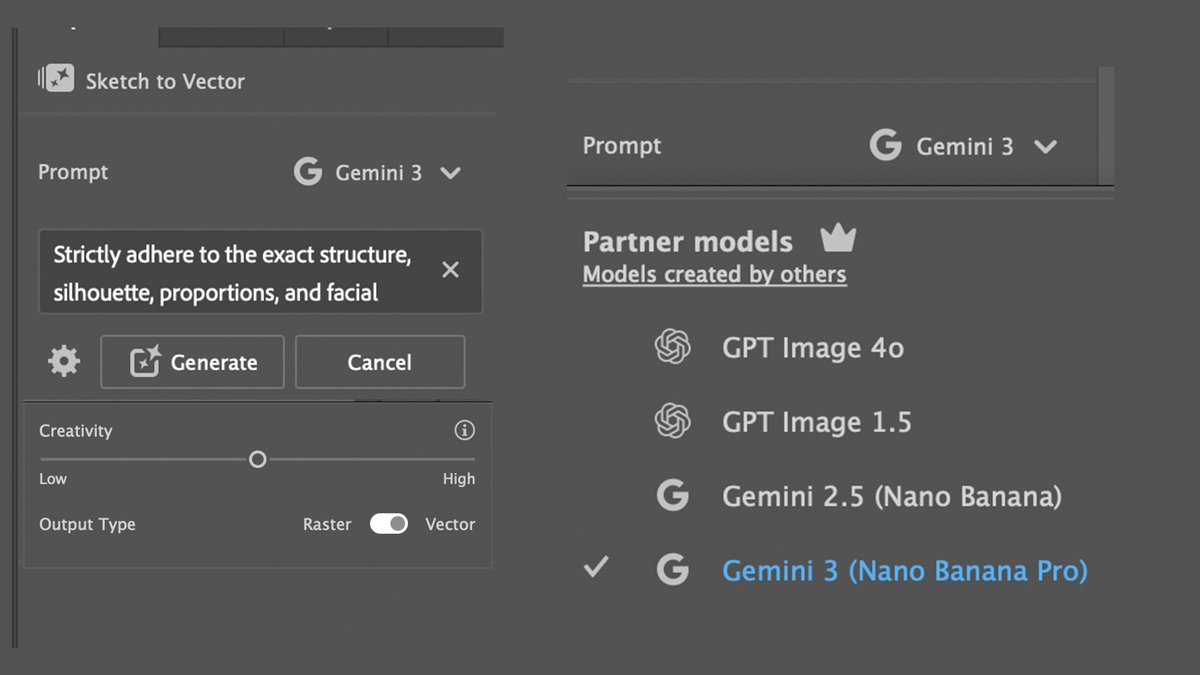Click the Creativity label text

coord(76,431)
